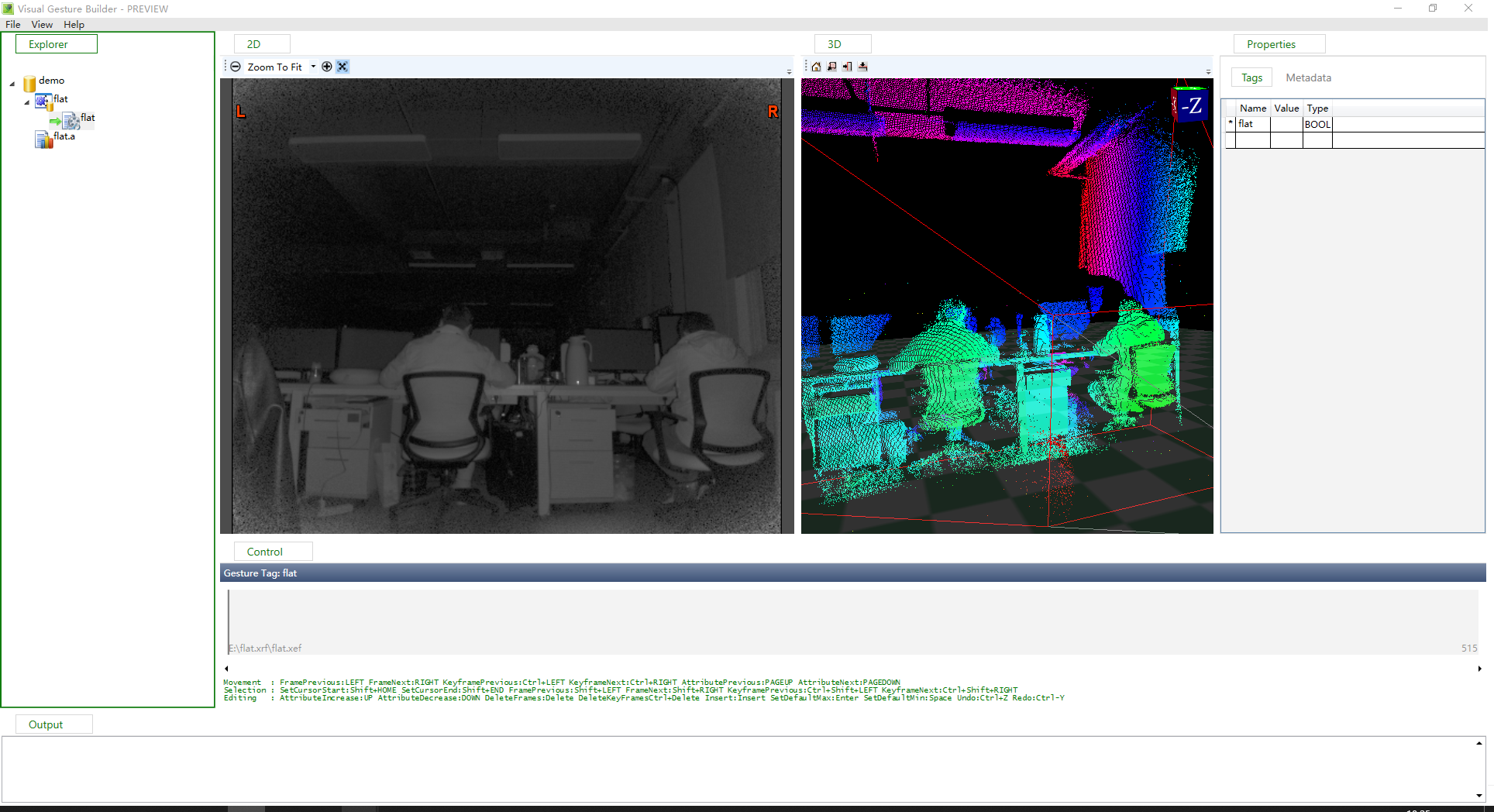Click the third 3D toolbar icon
Screen dimensions: 1494x812
(847, 67)
